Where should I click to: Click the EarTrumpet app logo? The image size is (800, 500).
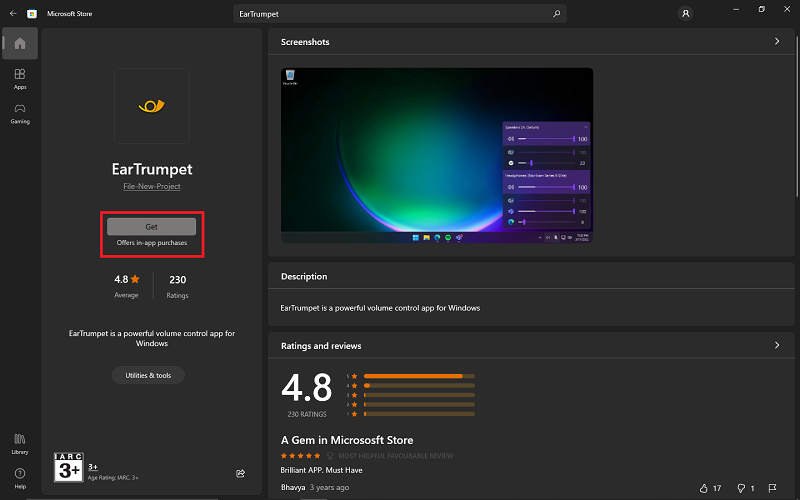152,106
